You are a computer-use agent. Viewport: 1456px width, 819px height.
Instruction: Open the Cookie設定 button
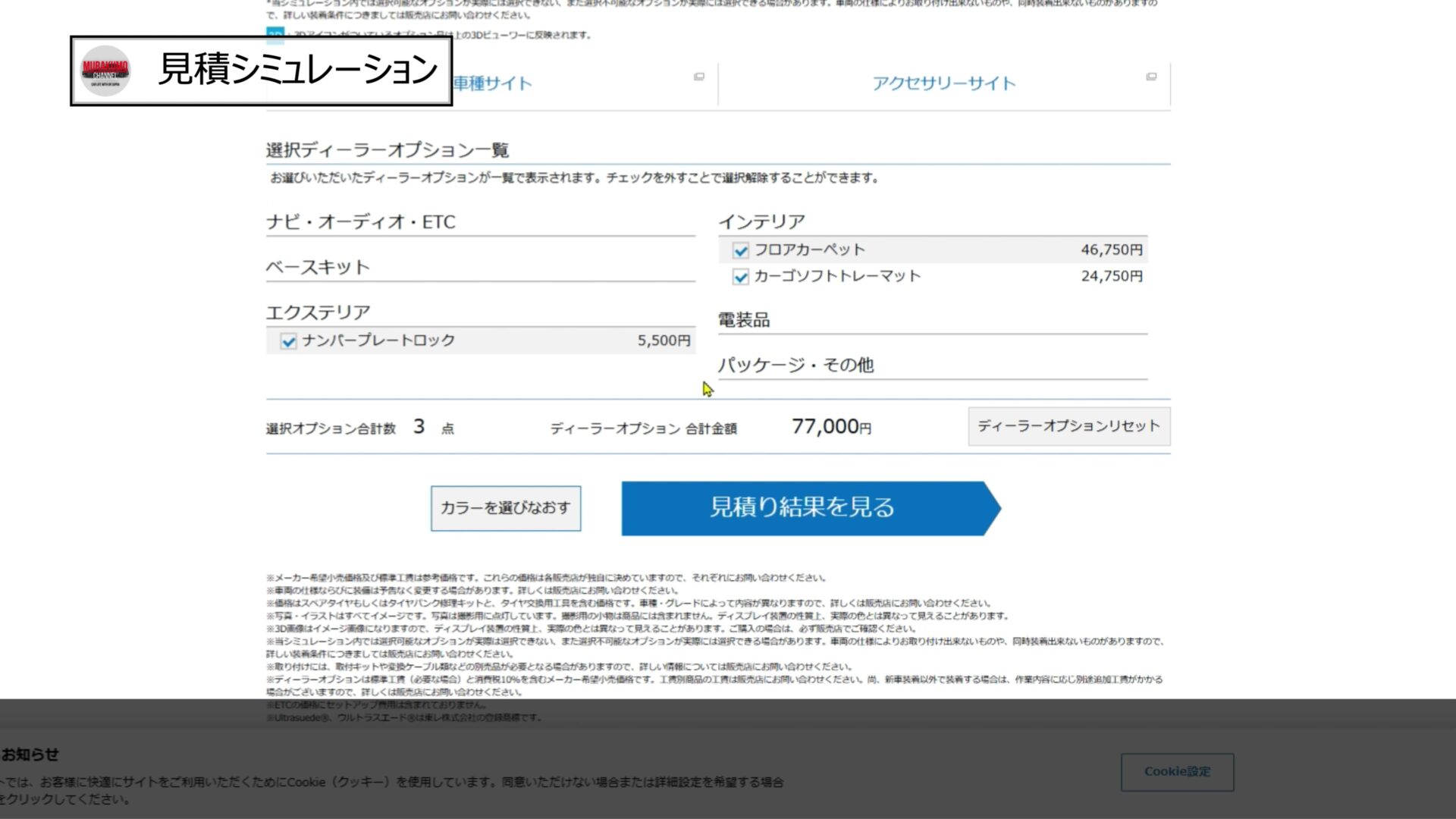[x=1177, y=772]
